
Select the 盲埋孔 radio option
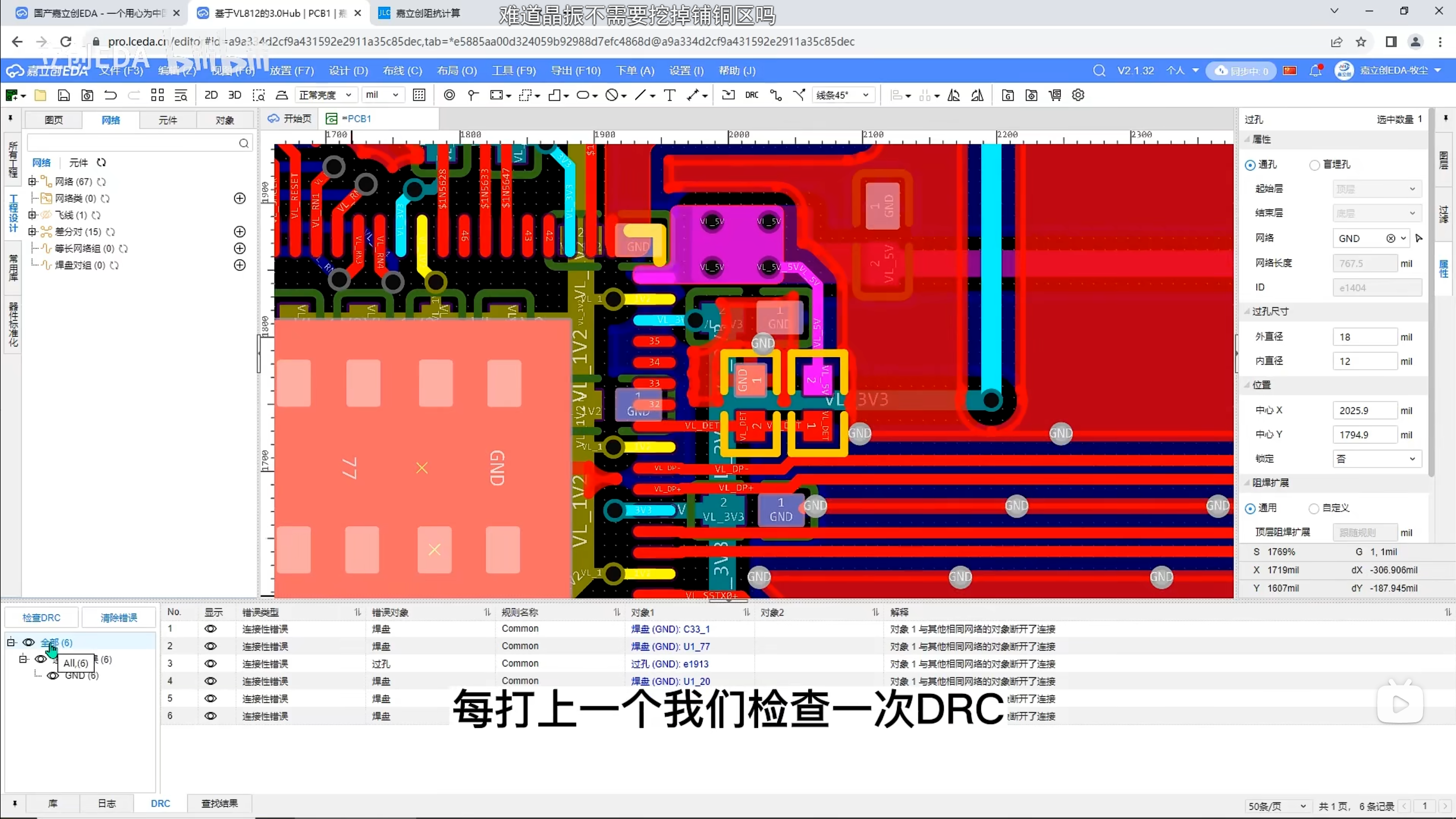1314,165
